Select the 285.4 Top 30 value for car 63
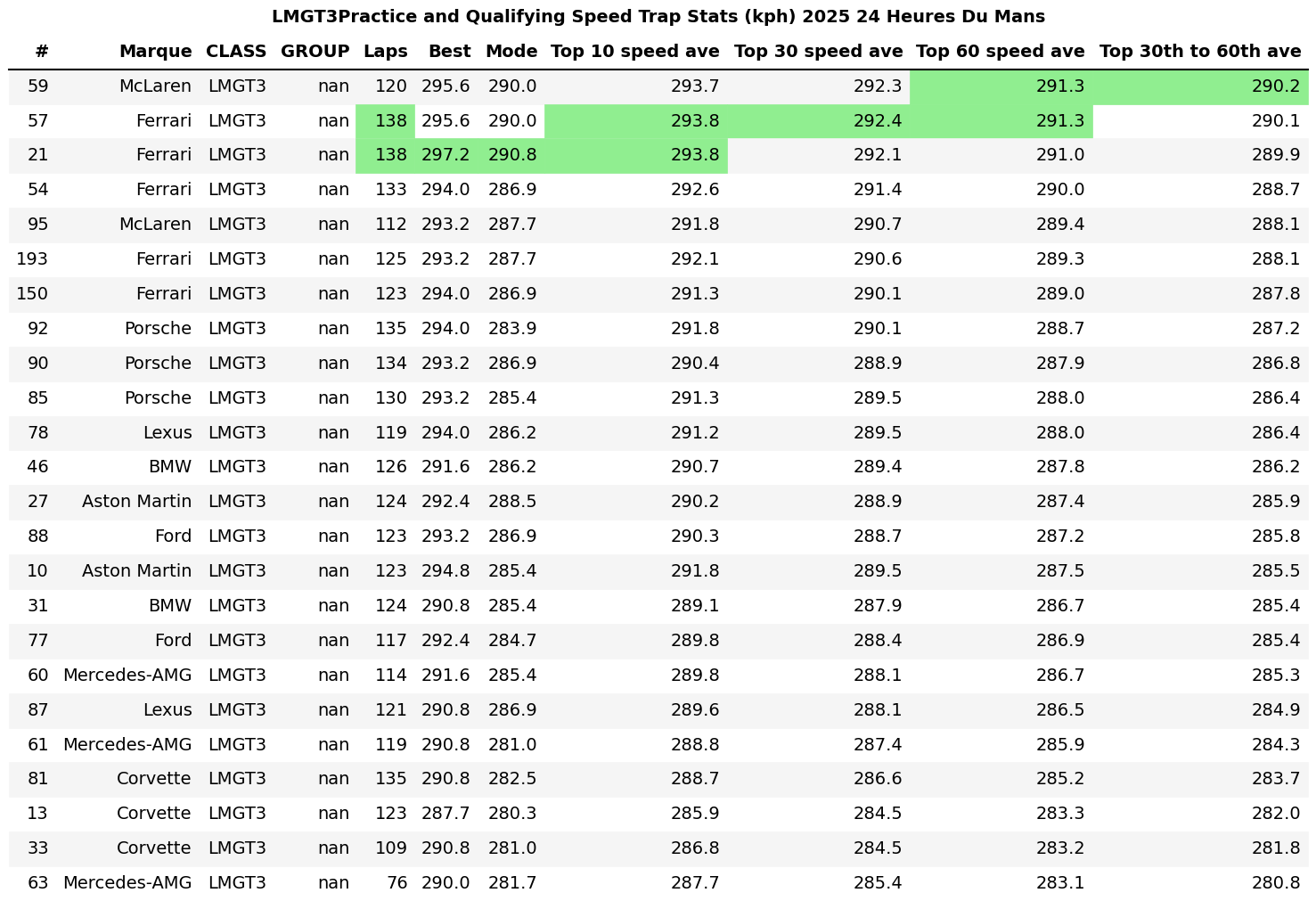Image resolution: width=1316 pixels, height=901 pixels. (878, 882)
